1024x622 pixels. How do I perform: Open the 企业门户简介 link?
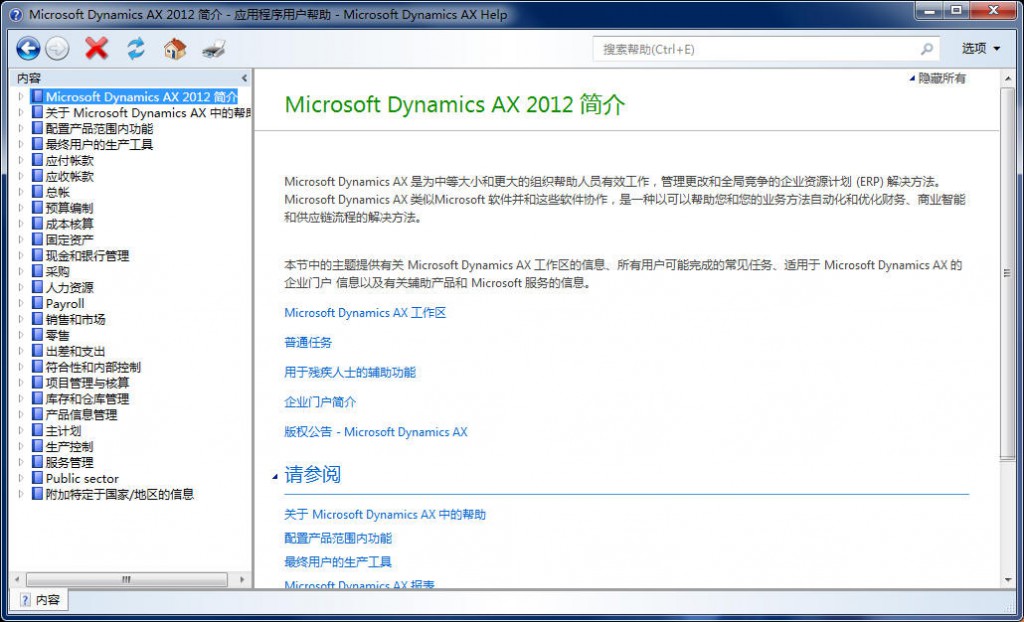tap(320, 402)
